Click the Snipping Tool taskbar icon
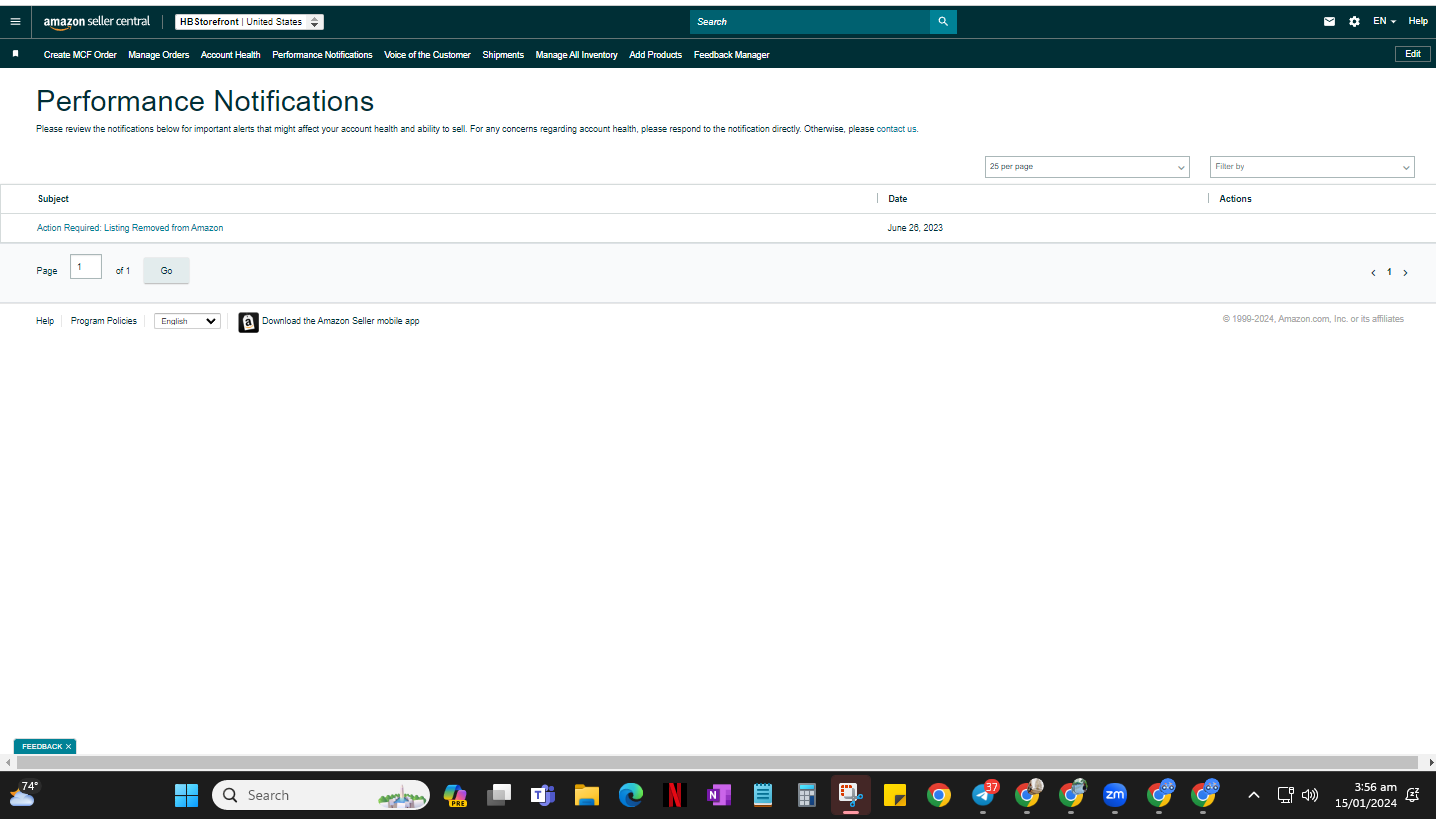Screen dimensions: 1436x819 pyautogui.click(x=851, y=795)
